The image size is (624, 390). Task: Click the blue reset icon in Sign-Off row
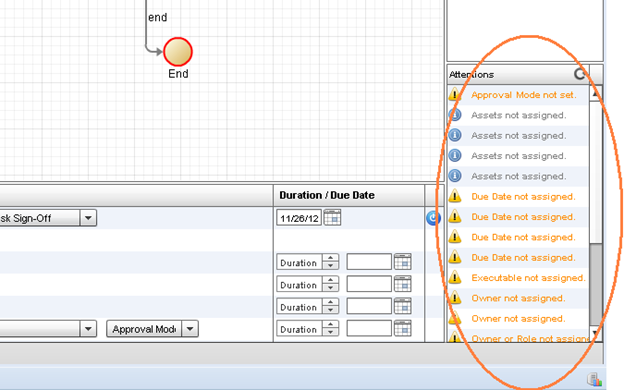pyautogui.click(x=433, y=218)
